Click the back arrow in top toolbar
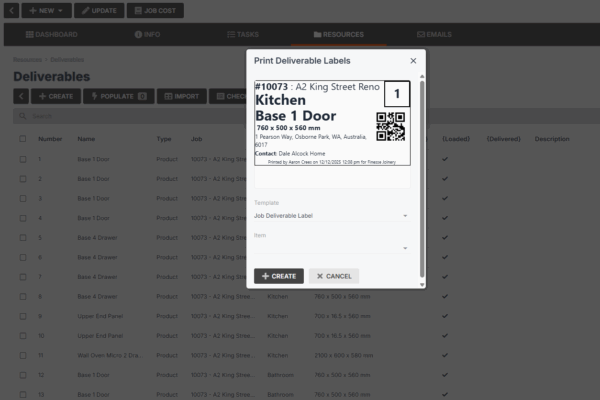The height and width of the screenshot is (400, 600). (x=12, y=10)
